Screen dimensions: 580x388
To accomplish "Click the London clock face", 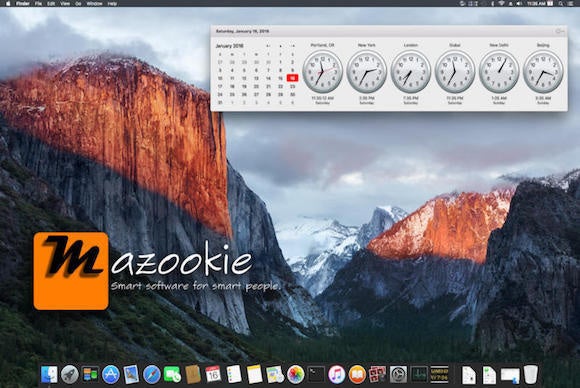I will [411, 72].
